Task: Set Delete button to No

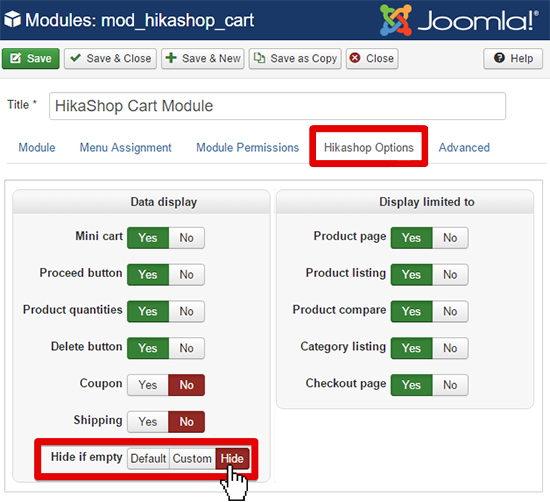Action: [x=187, y=348]
